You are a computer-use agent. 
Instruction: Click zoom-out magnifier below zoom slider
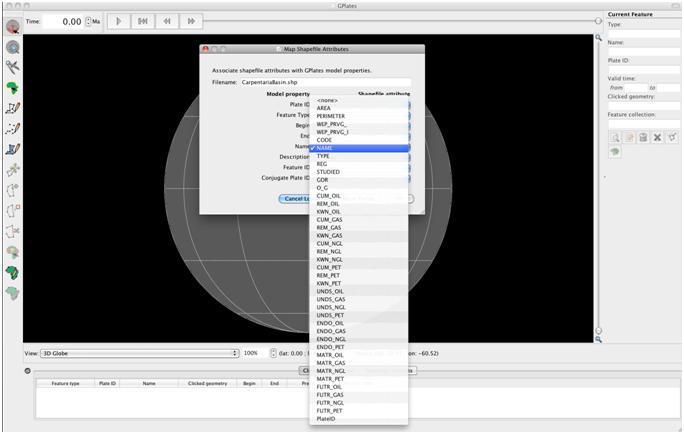[x=598, y=339]
